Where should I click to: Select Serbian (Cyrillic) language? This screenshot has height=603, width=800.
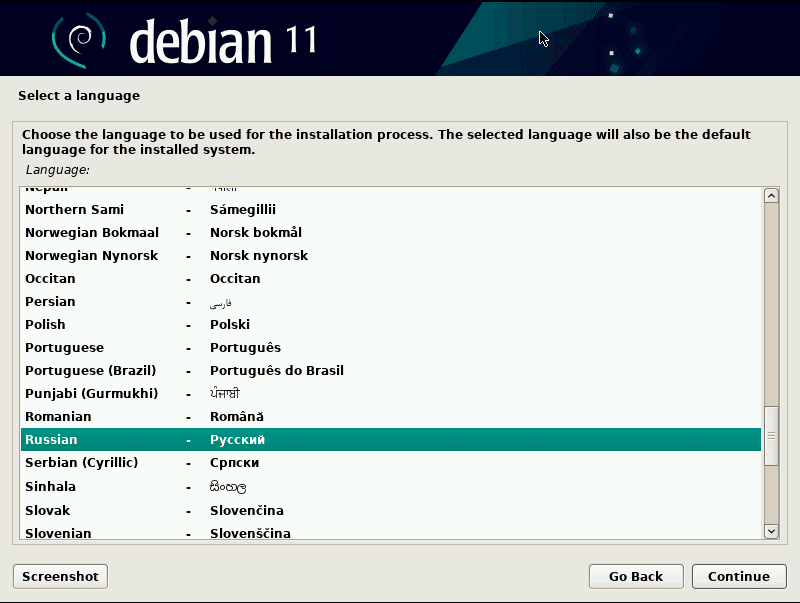tap(391, 463)
